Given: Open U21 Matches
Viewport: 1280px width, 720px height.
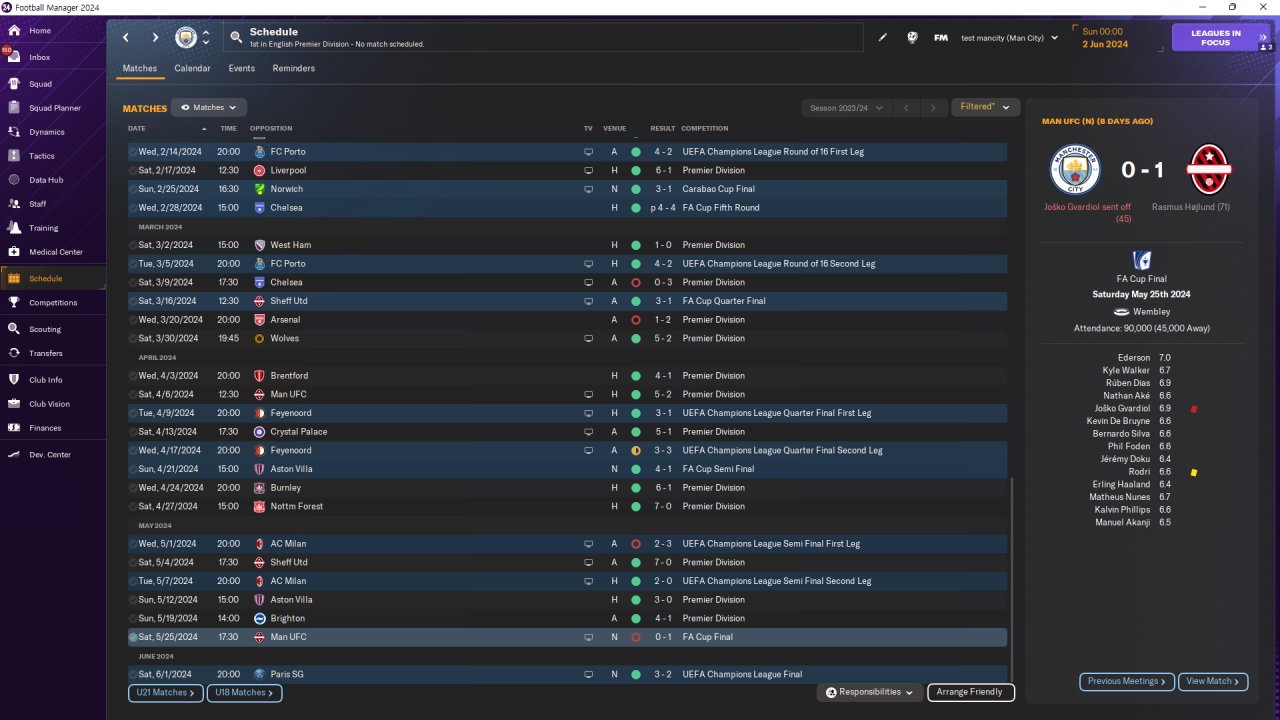Looking at the screenshot, I should coord(166,692).
